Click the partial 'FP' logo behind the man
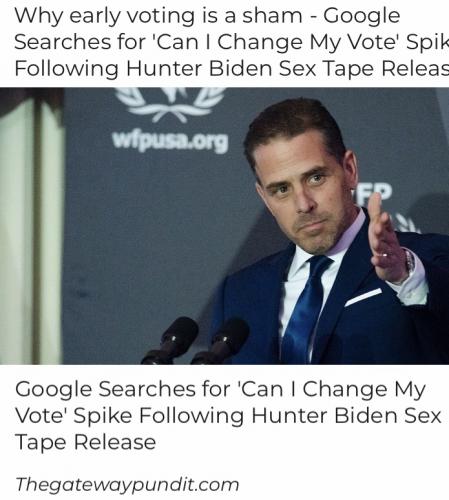This screenshot has width=449, height=500. 372,193
